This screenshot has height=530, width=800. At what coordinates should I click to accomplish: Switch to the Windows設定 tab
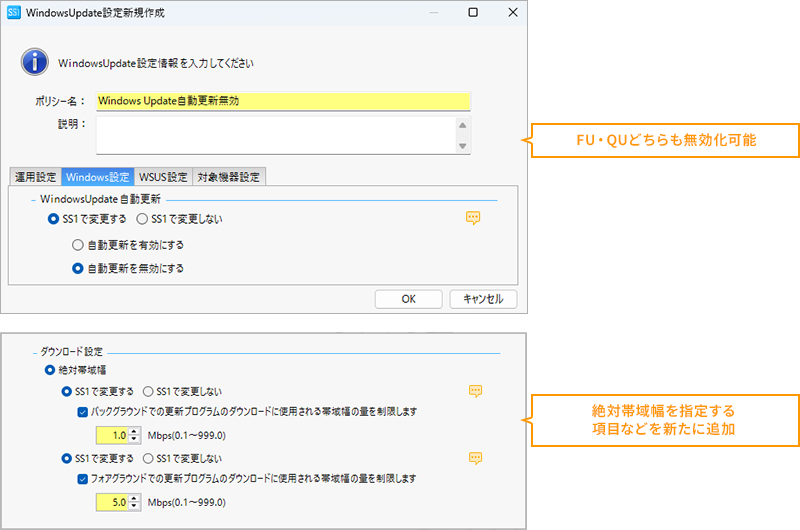[x=97, y=177]
